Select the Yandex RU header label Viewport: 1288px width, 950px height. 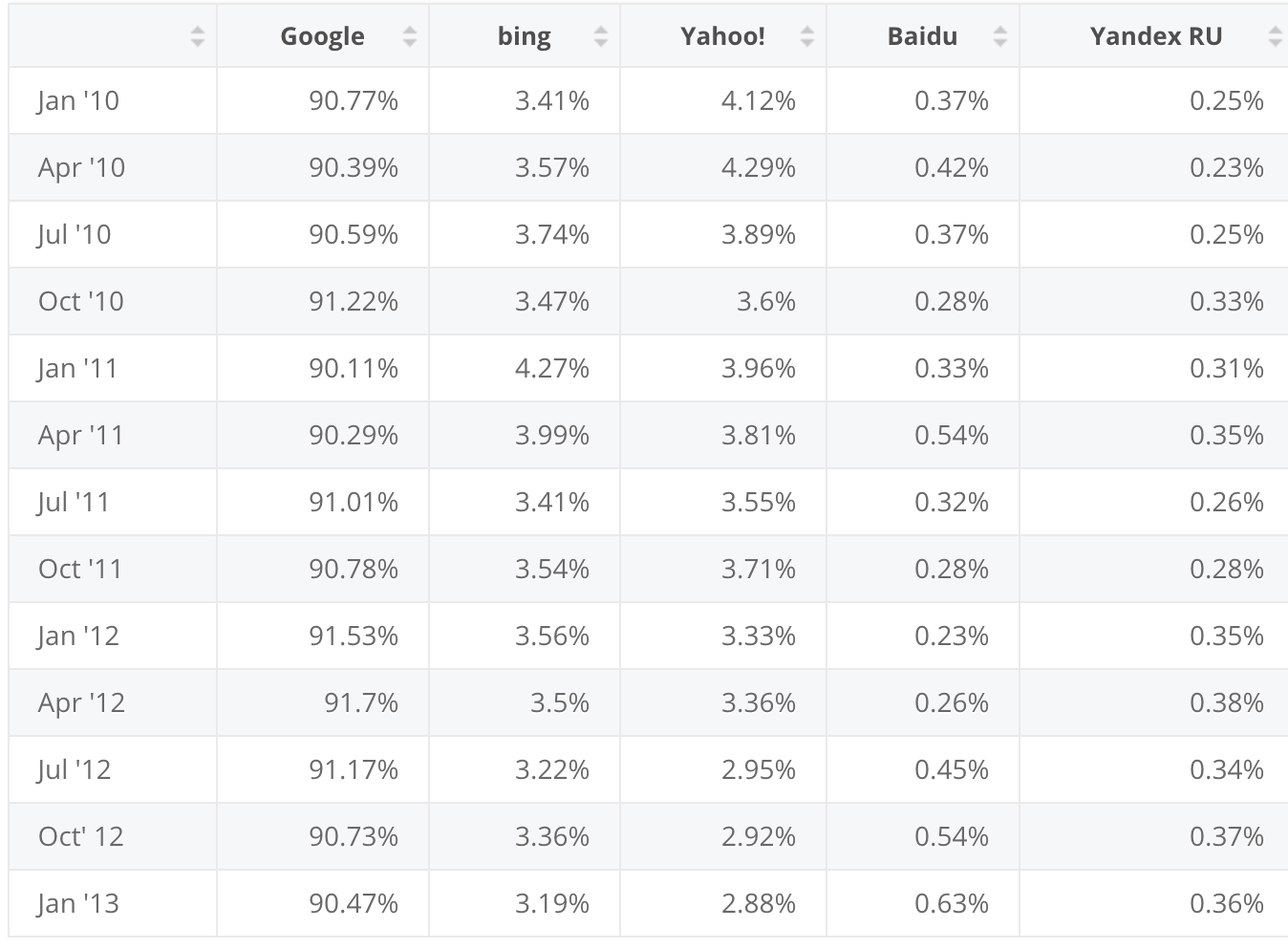click(1156, 36)
